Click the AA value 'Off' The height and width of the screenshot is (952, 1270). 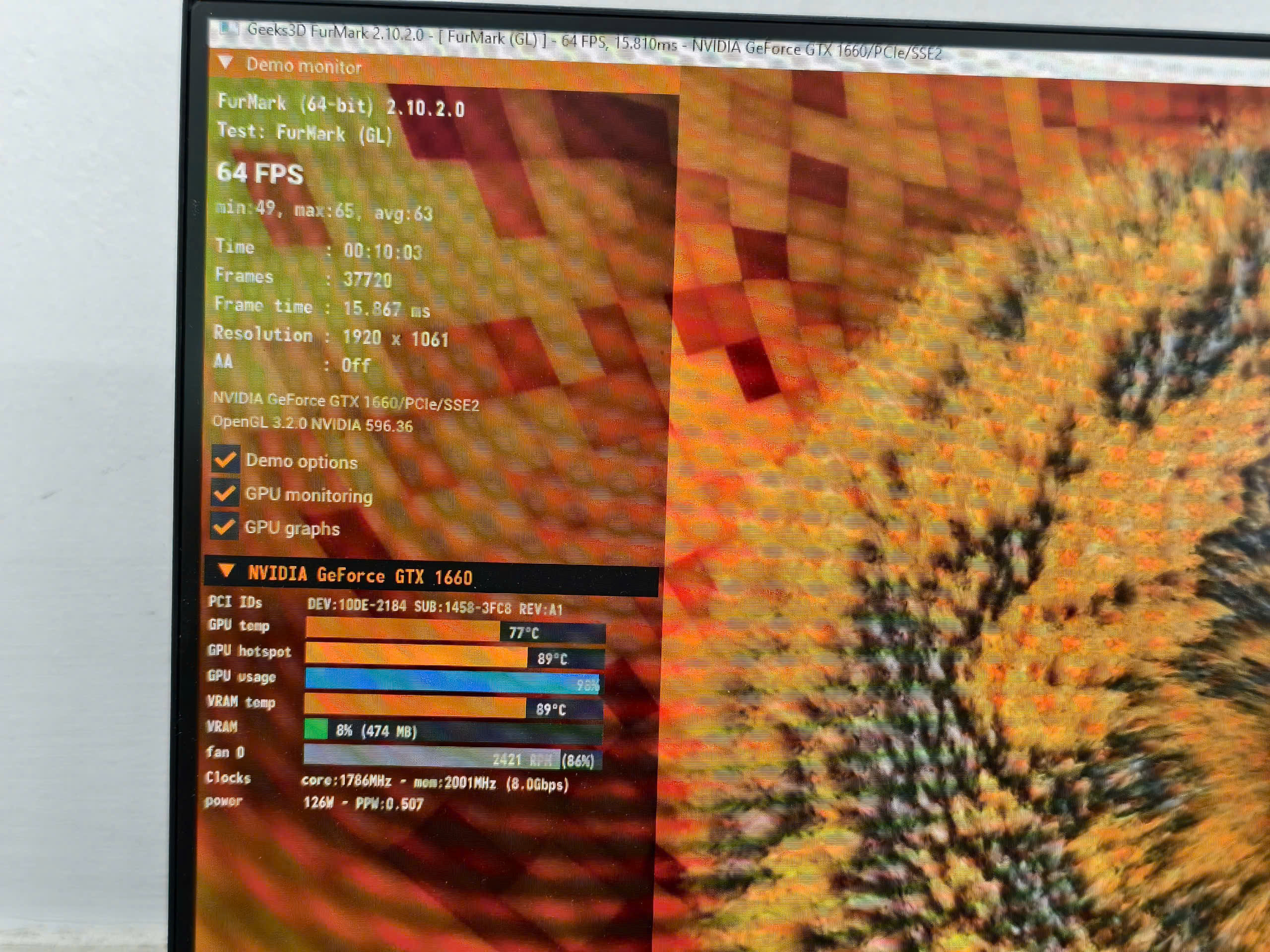click(356, 365)
